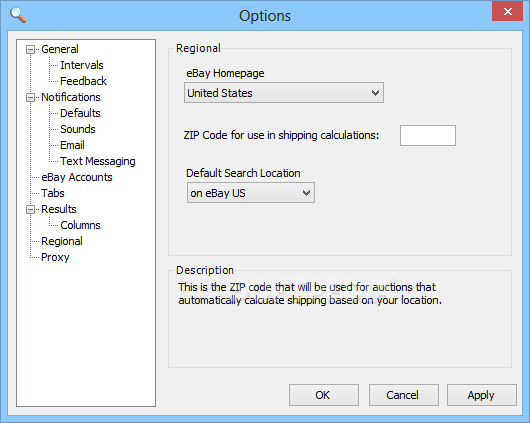The height and width of the screenshot is (423, 530).
Task: Open the Proxy settings page
Action: click(x=55, y=257)
